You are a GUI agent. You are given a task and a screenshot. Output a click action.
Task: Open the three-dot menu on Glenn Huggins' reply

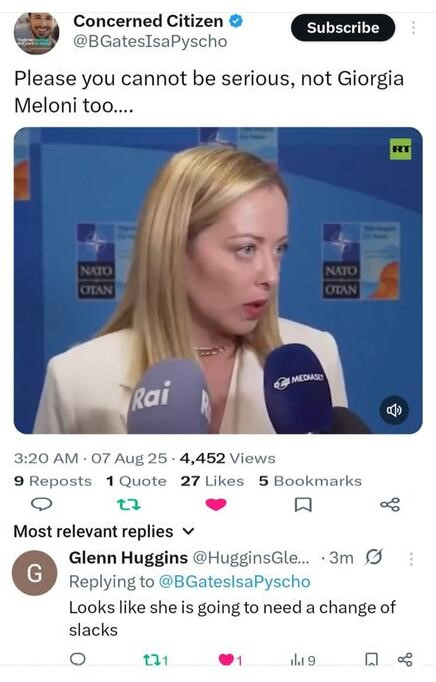click(x=411, y=559)
